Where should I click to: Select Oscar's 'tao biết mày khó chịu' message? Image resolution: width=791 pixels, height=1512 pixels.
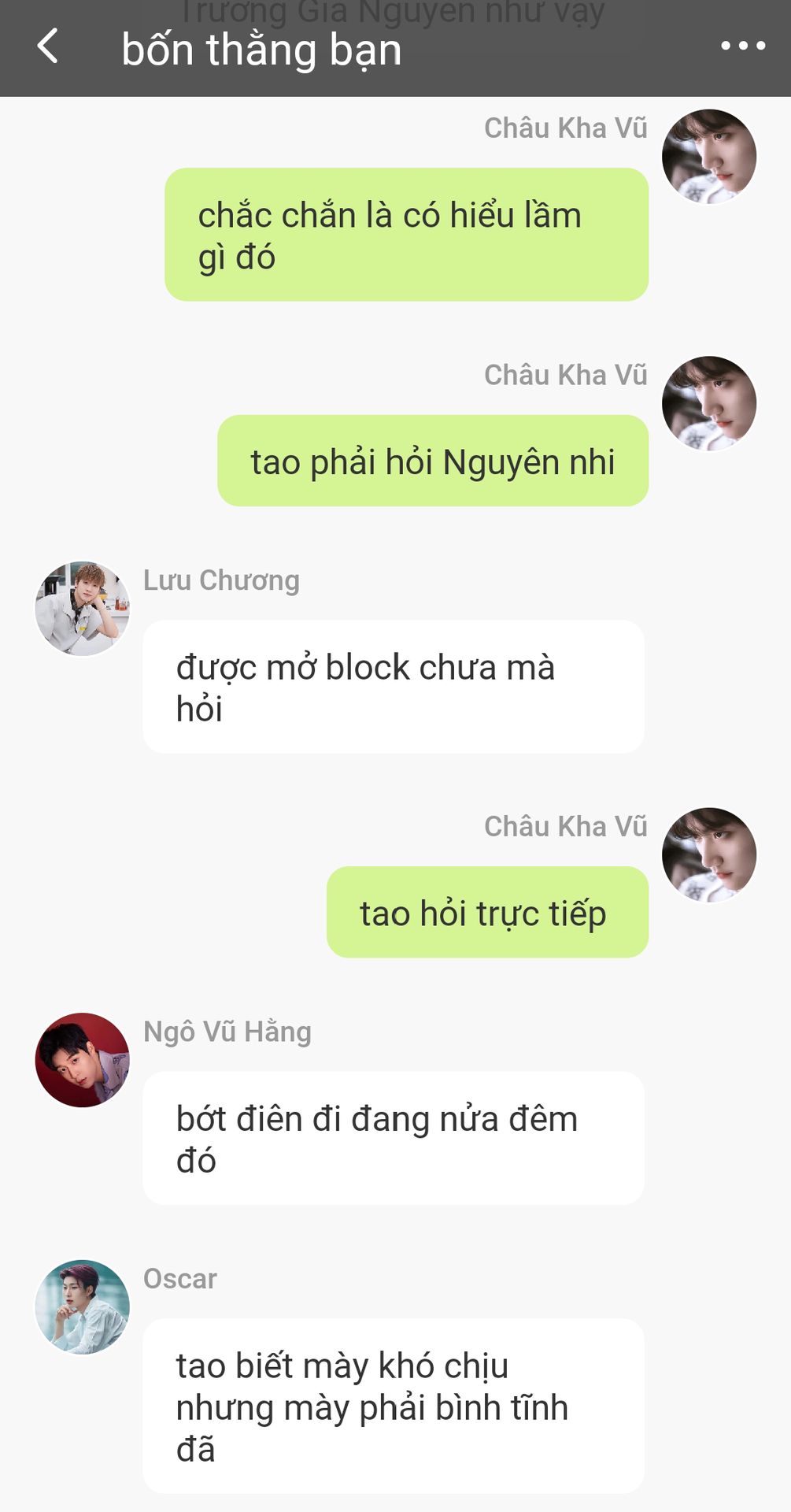(394, 1406)
